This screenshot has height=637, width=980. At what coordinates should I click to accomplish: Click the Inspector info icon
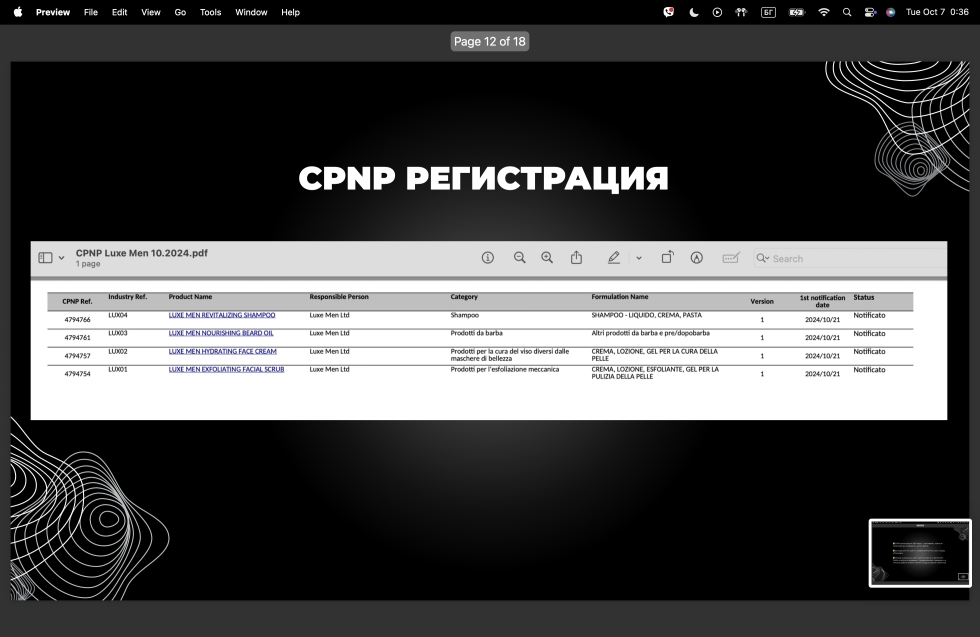pyautogui.click(x=488, y=258)
